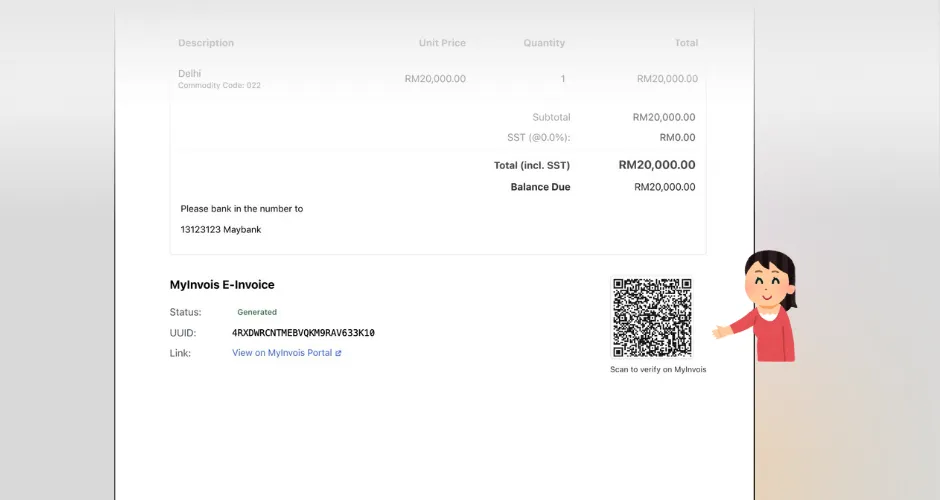Click the Quantity column header
The image size is (940, 500).
(544, 43)
